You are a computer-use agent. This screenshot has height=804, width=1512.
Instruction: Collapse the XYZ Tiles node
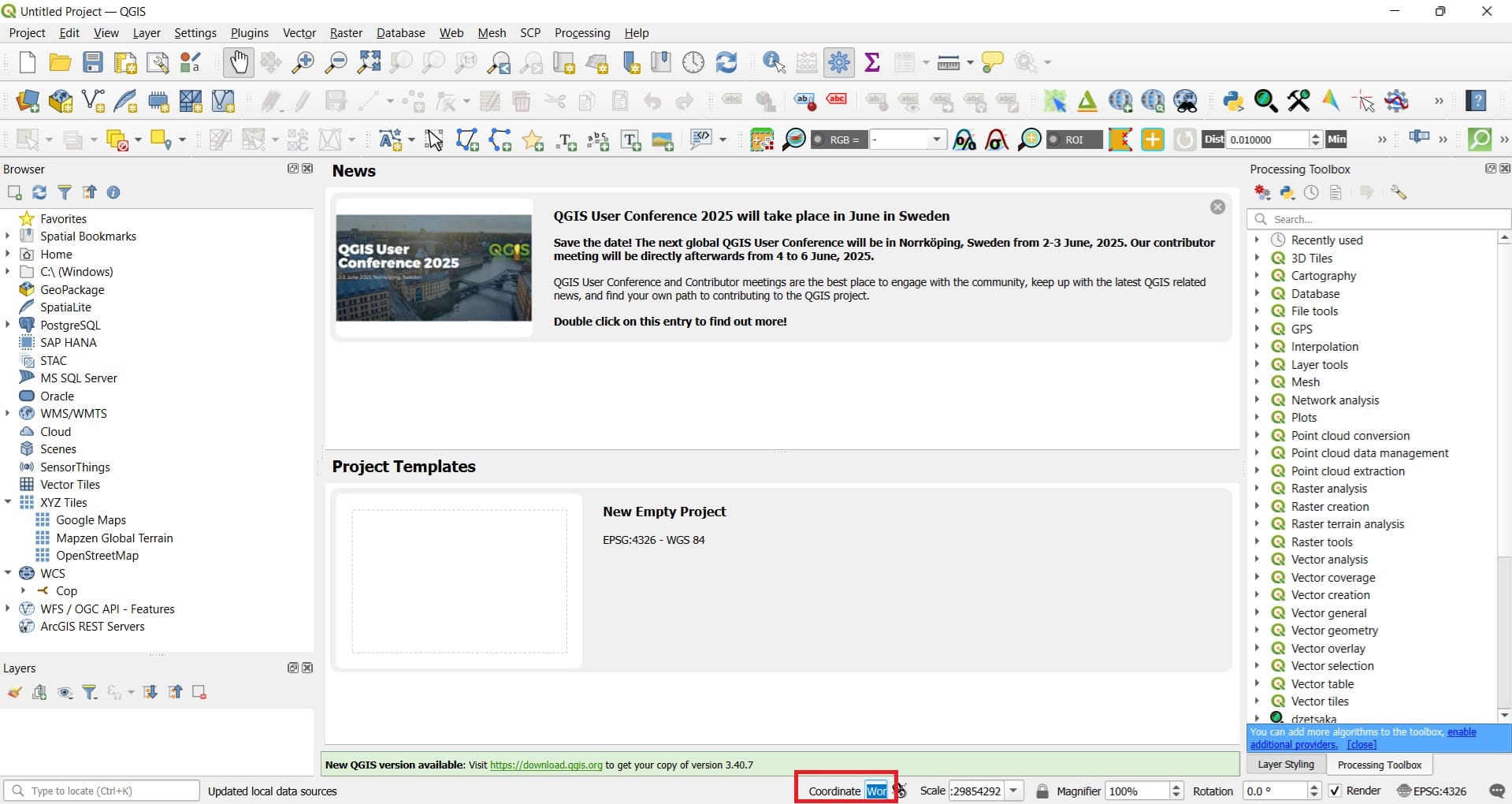point(8,501)
